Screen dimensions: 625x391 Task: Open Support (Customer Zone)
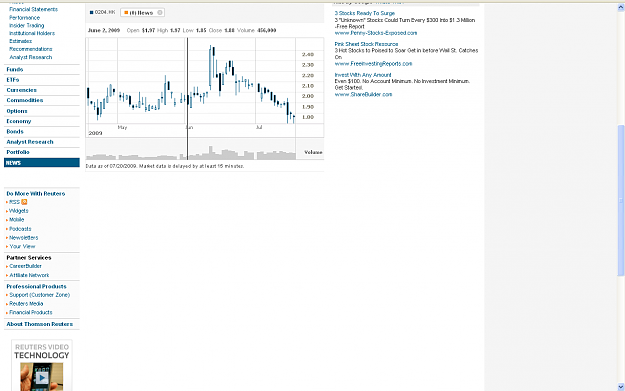click(39, 295)
